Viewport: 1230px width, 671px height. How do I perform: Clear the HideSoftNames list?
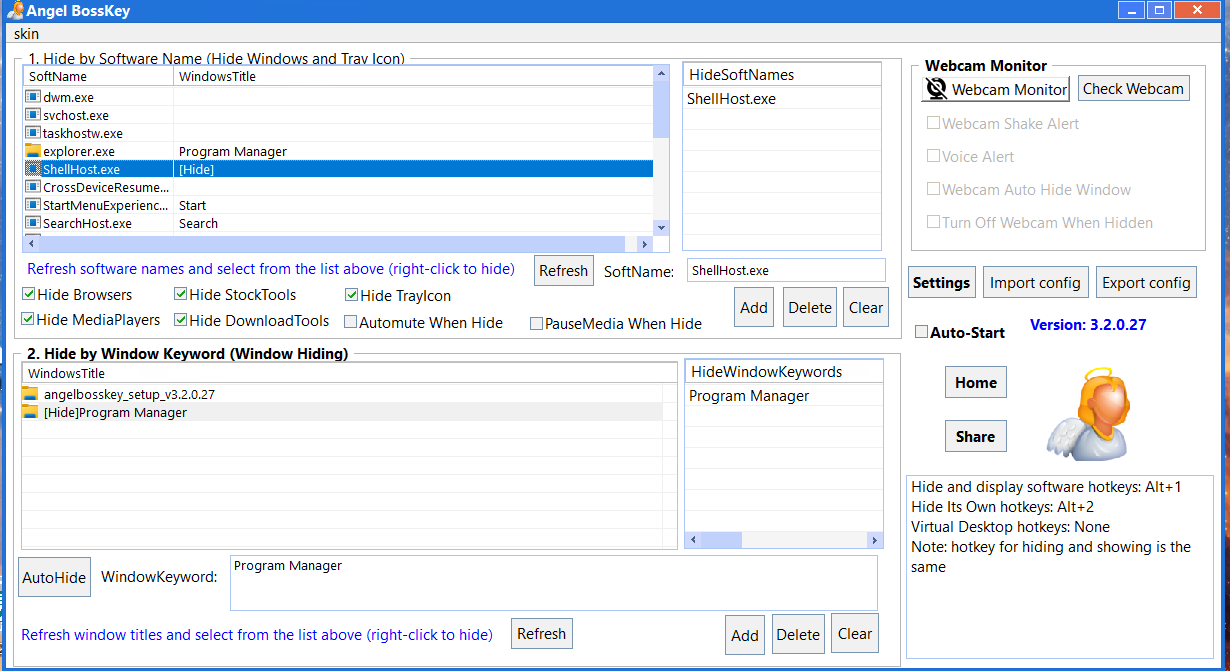click(866, 308)
